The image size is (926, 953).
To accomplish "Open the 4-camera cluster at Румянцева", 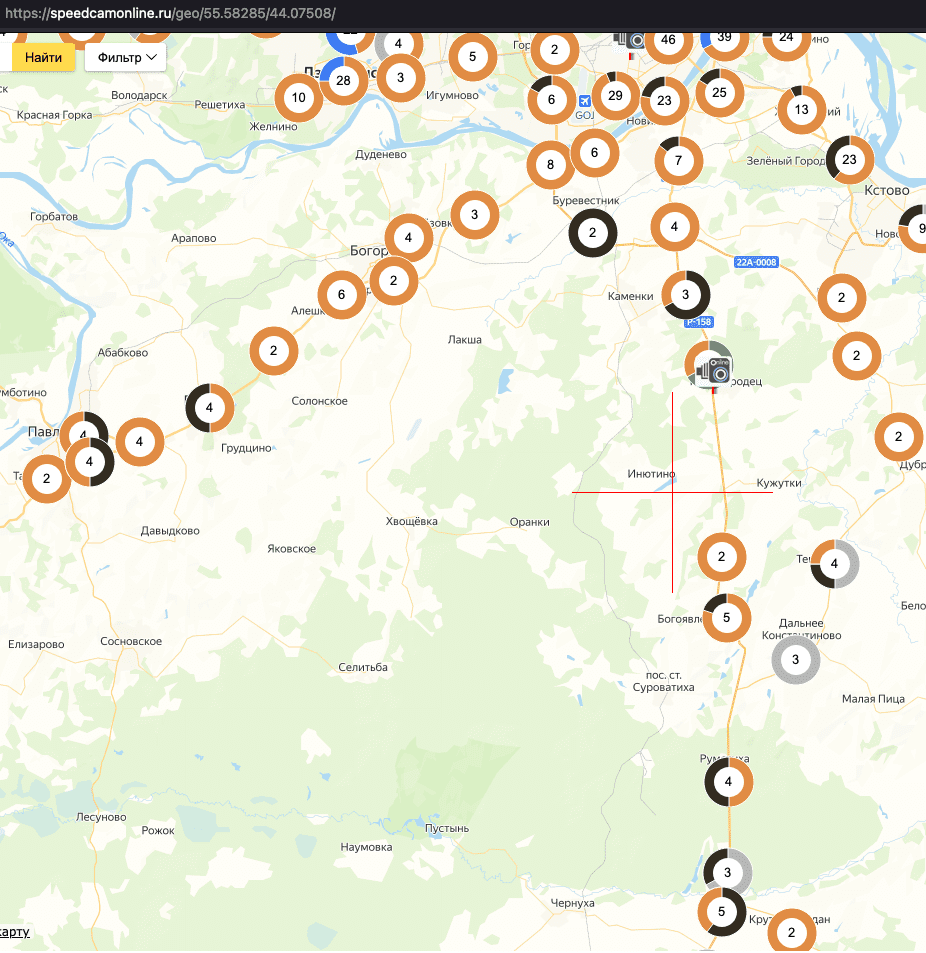I will click(729, 782).
